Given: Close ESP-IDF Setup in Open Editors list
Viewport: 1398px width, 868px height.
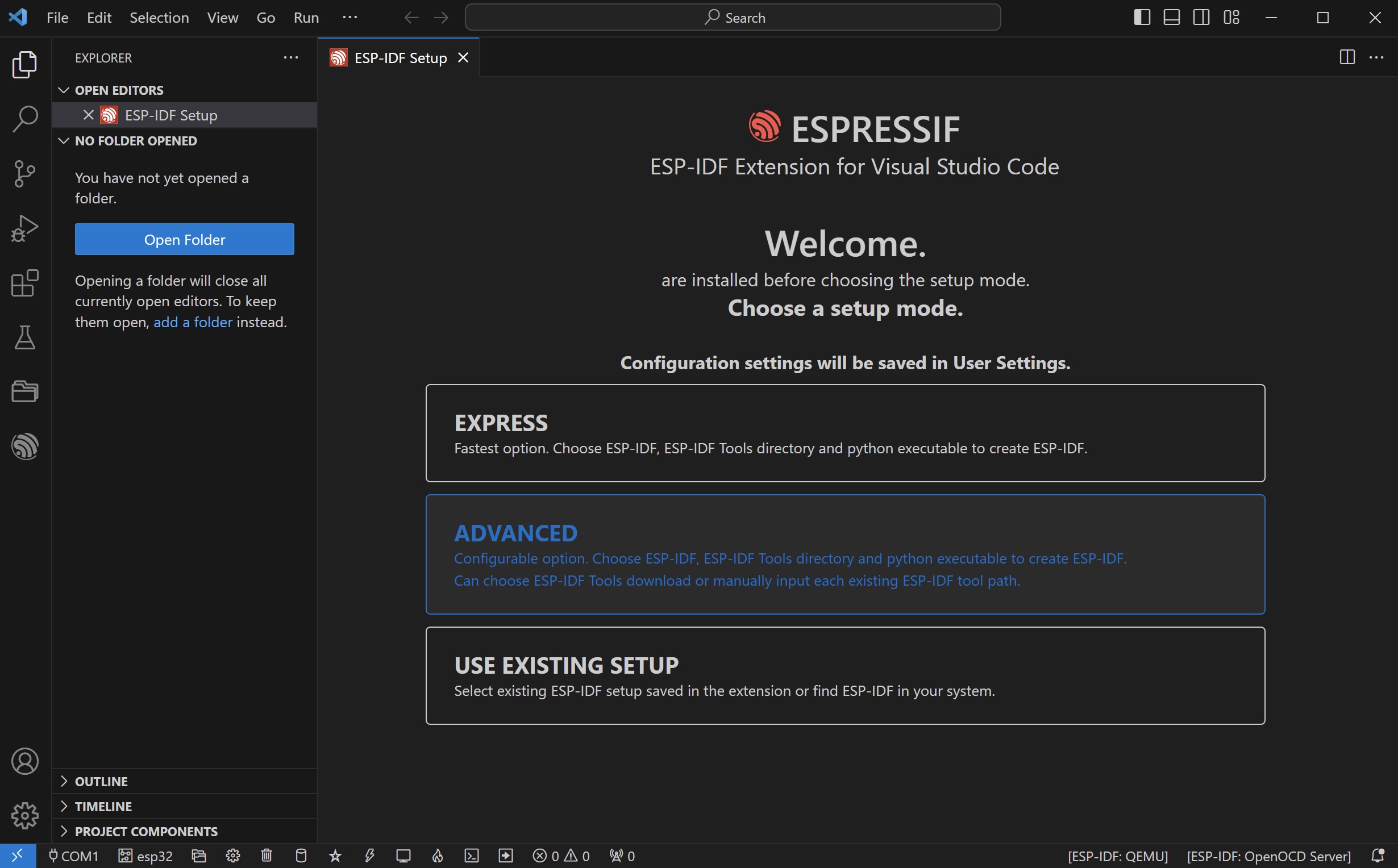Looking at the screenshot, I should click(x=89, y=115).
